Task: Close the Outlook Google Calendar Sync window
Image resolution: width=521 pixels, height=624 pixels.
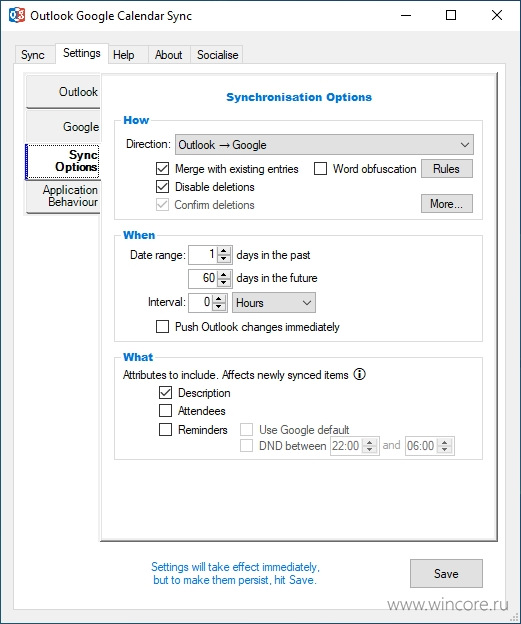Action: click(497, 16)
